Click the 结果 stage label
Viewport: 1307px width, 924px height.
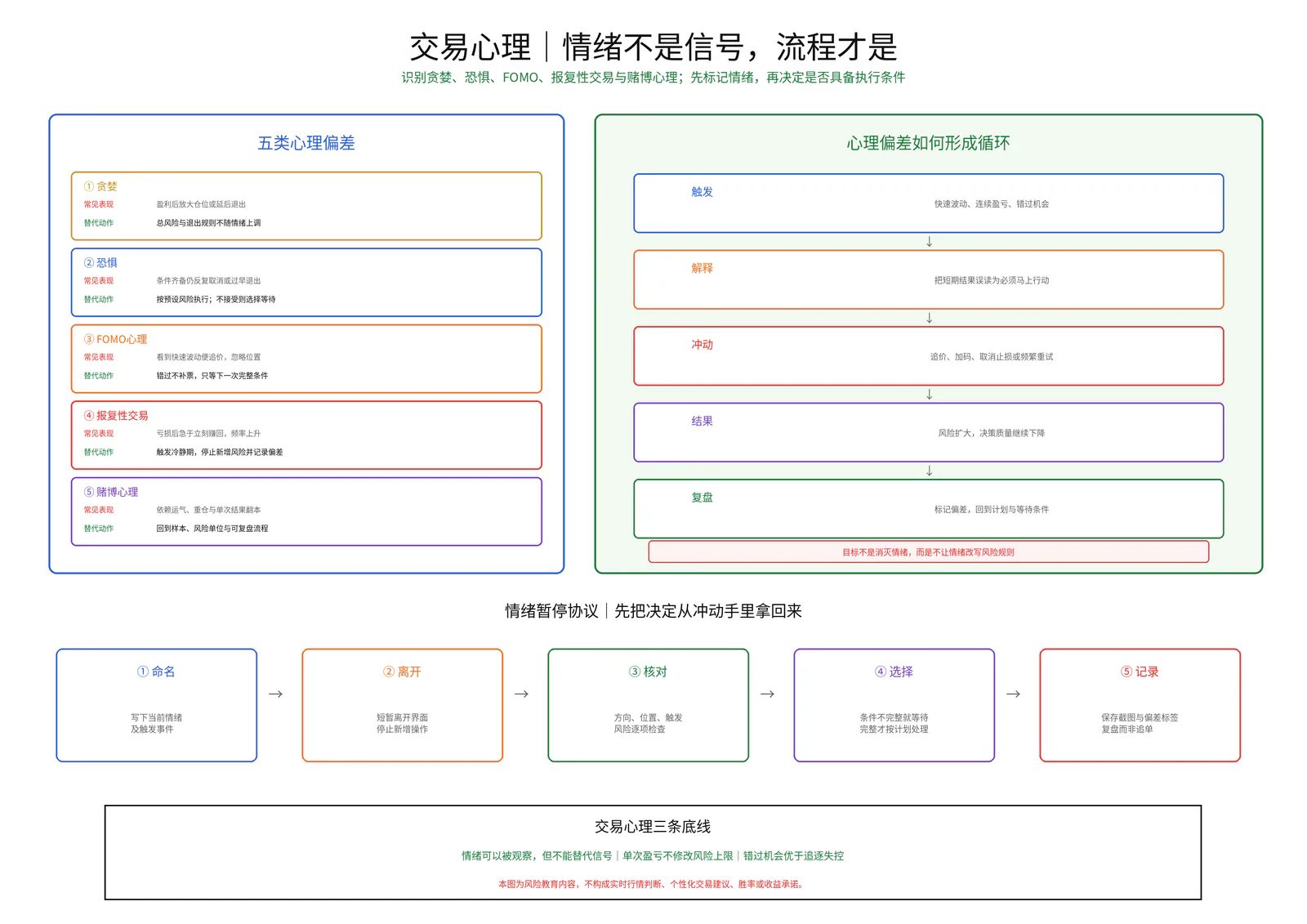click(x=703, y=421)
